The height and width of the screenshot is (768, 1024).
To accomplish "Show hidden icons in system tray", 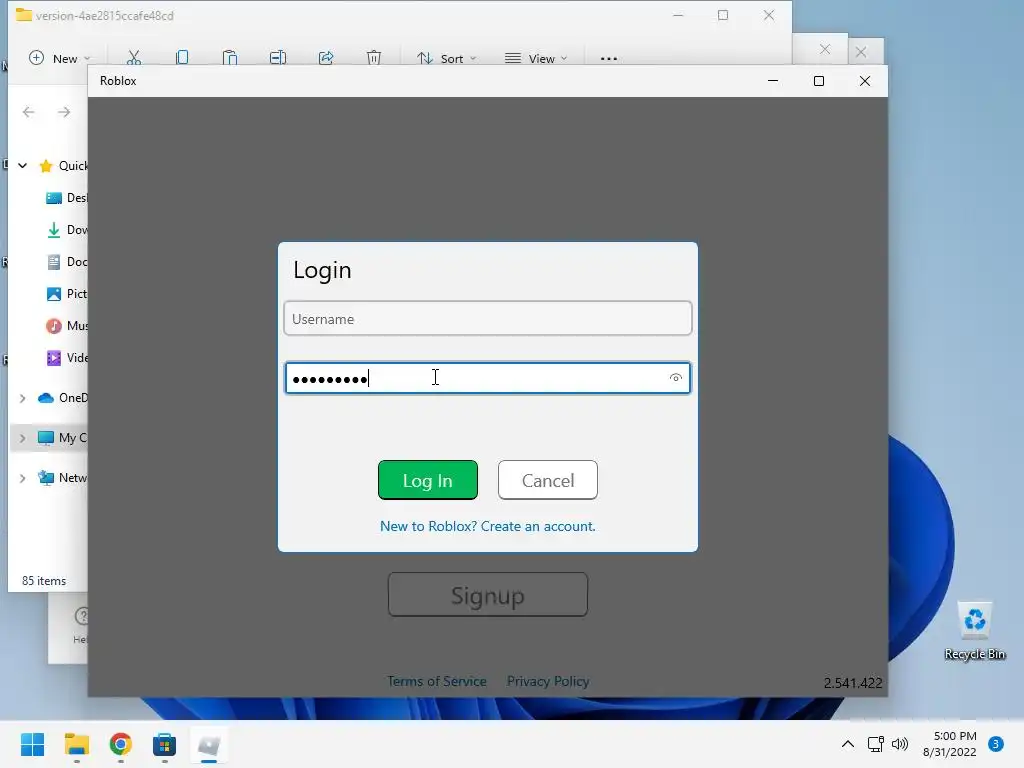I will (848, 744).
